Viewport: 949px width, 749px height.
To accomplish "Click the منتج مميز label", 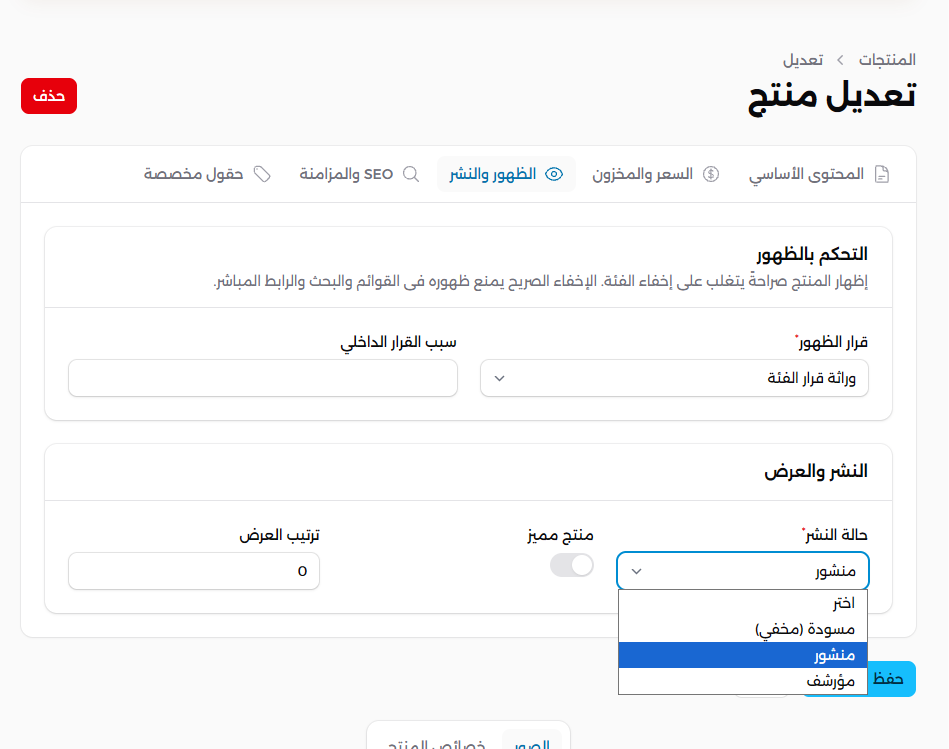I will (560, 535).
